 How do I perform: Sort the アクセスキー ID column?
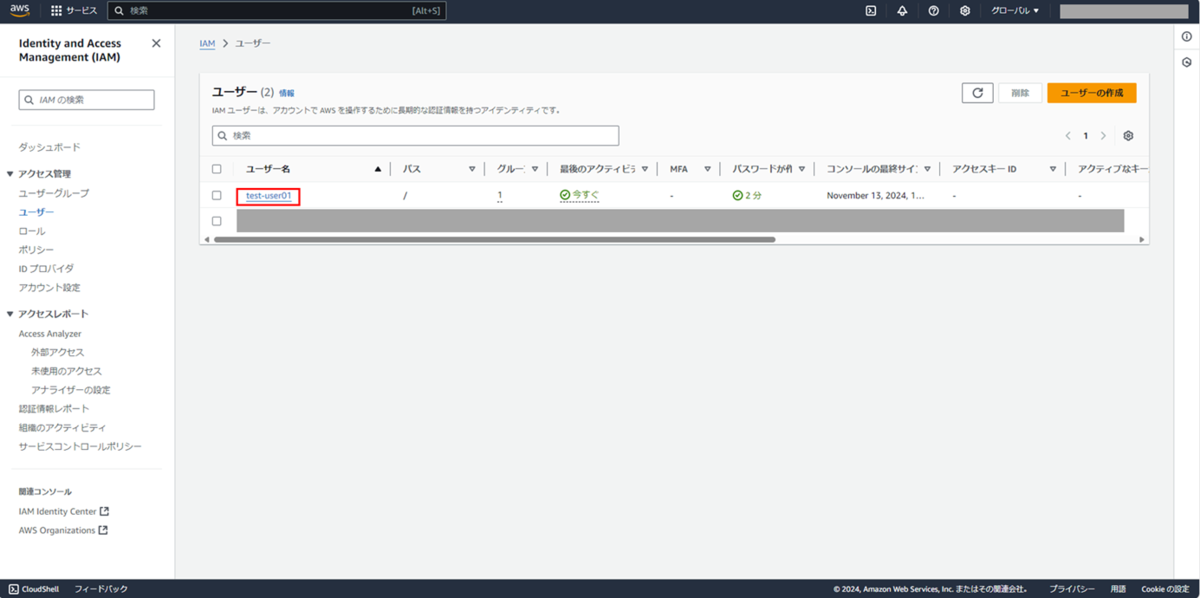coord(1053,169)
